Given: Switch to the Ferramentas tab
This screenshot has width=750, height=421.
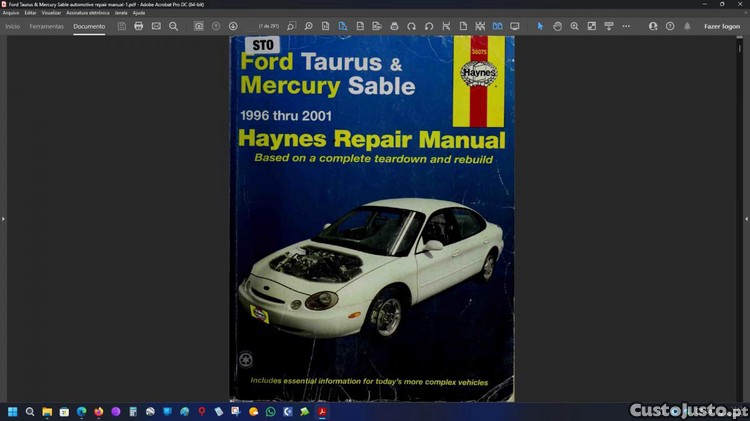Looking at the screenshot, I should click(x=46, y=26).
